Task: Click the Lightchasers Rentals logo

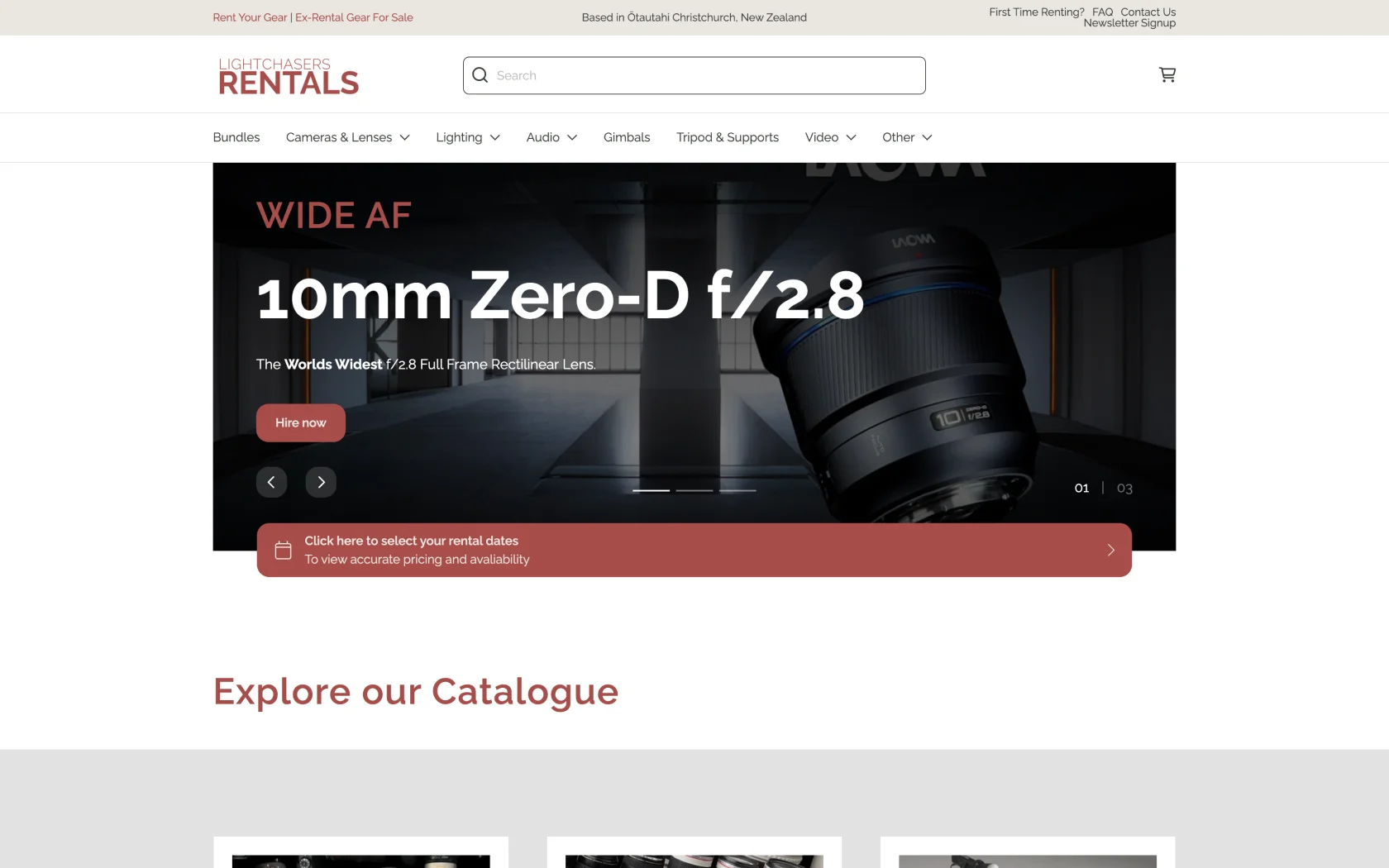Action: pyautogui.click(x=289, y=76)
